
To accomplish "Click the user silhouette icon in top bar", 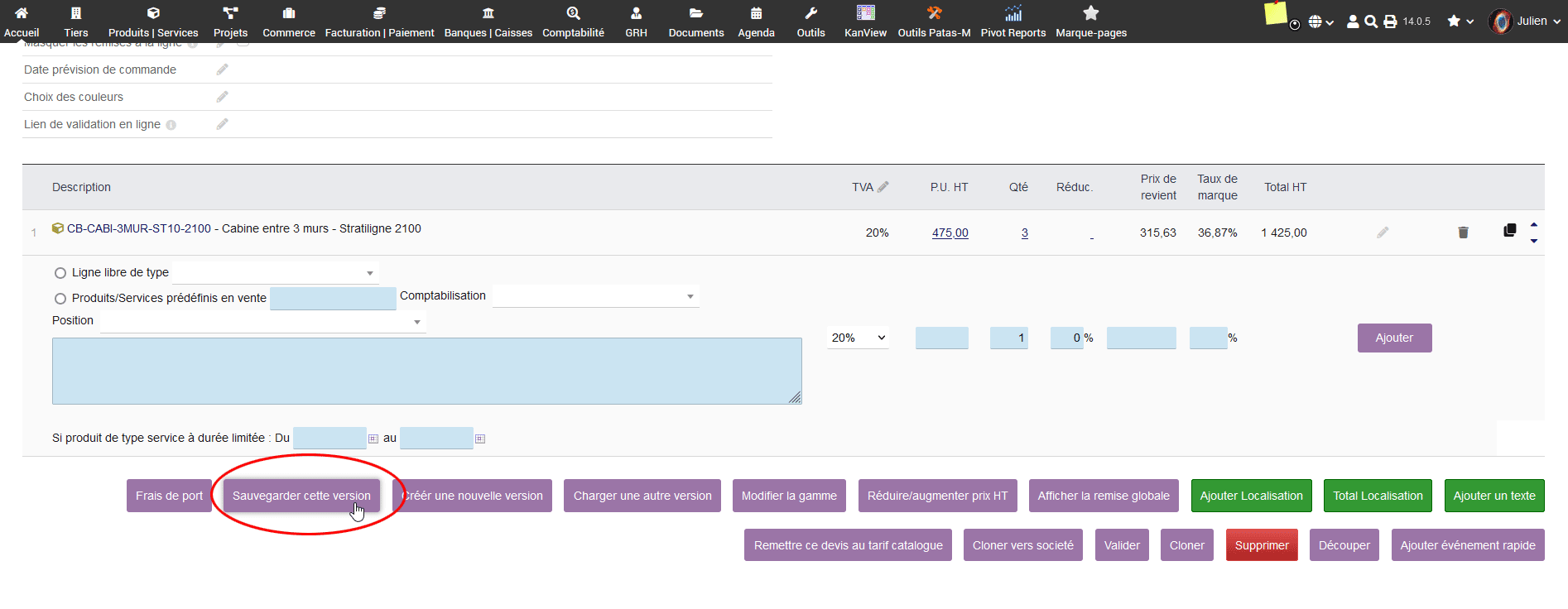I will coord(1353,22).
